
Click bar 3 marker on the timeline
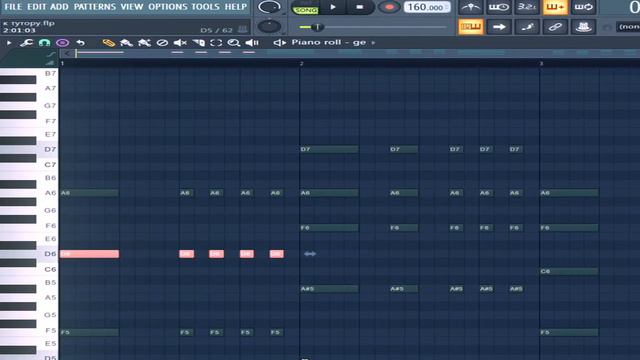click(542, 63)
